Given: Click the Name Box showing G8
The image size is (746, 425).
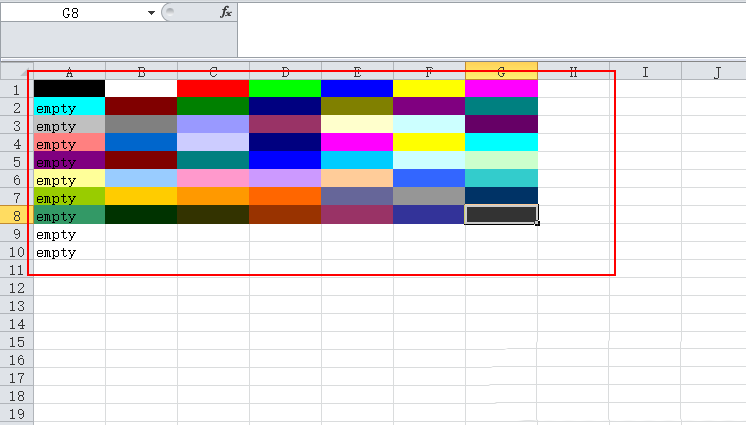Looking at the screenshot, I should (x=70, y=13).
